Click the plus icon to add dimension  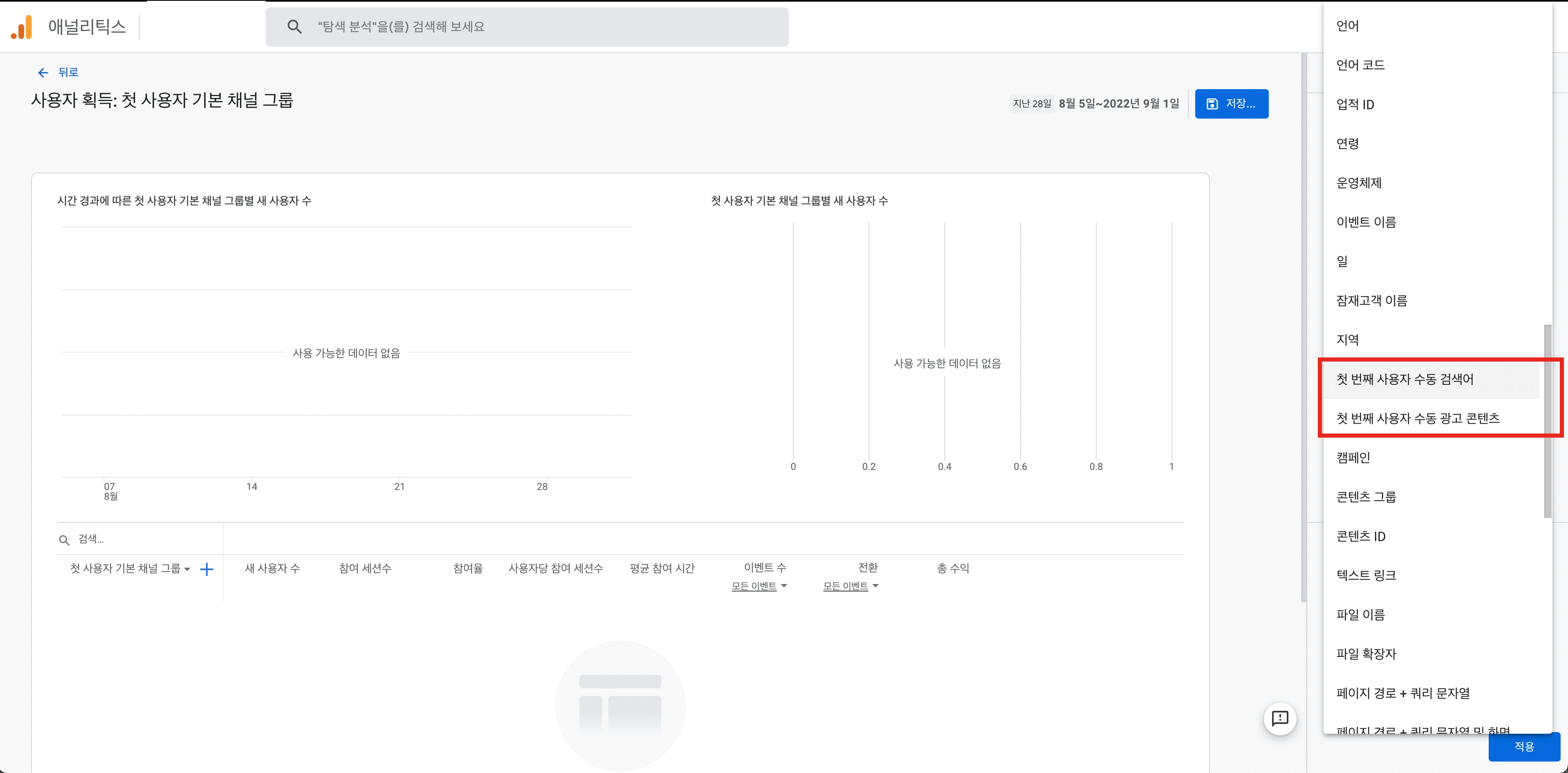tap(207, 569)
